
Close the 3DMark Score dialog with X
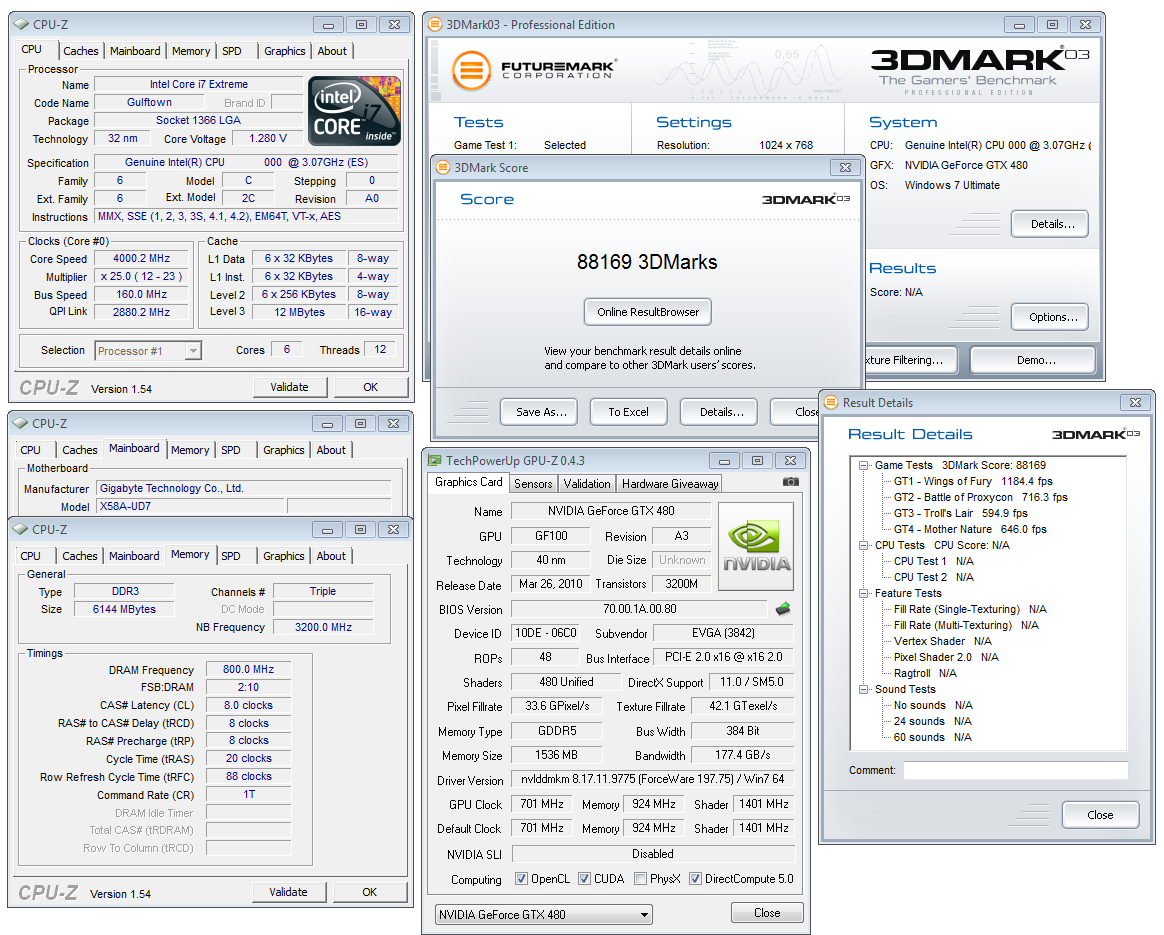click(845, 168)
